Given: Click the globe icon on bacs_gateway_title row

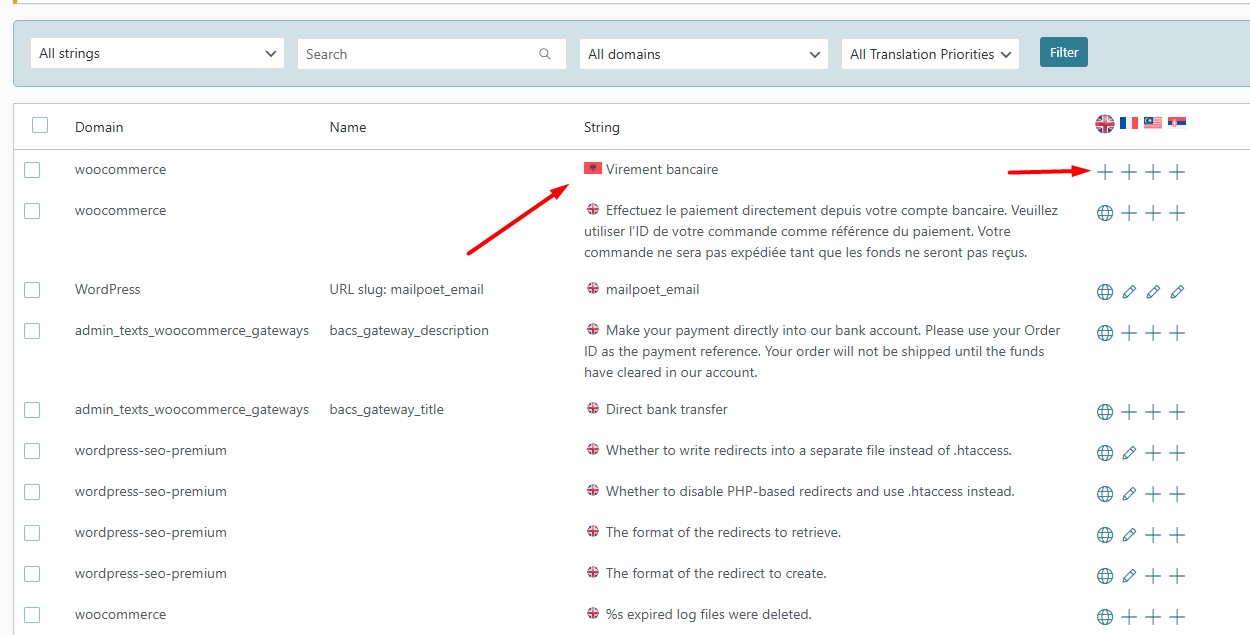Looking at the screenshot, I should tap(1104, 411).
